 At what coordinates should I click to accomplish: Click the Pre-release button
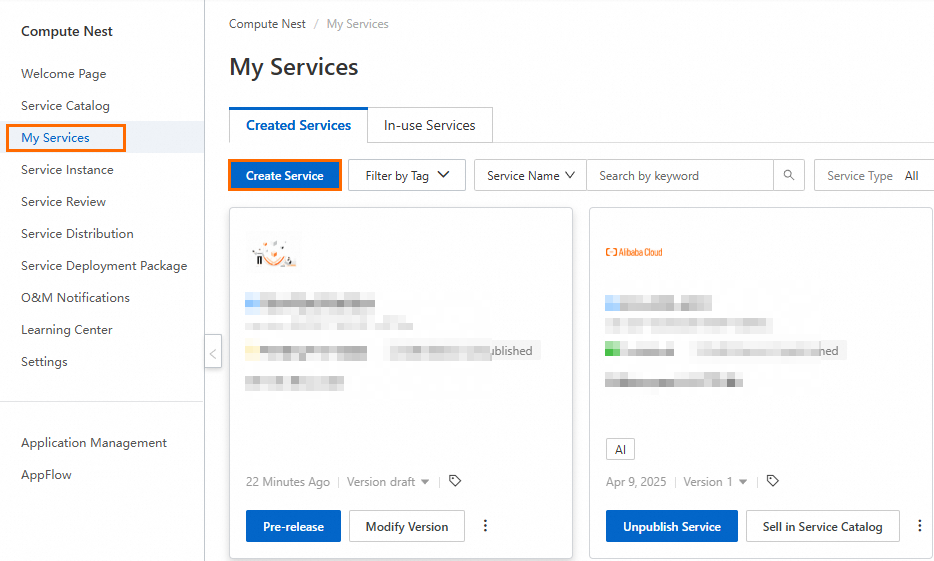pyautogui.click(x=293, y=526)
